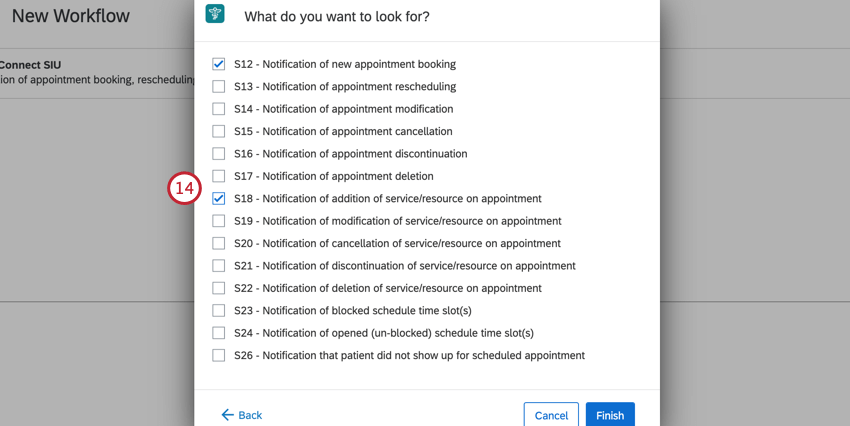Screen dimensions: 850x426
Task: Go Back to the previous step
Action: pos(242,415)
